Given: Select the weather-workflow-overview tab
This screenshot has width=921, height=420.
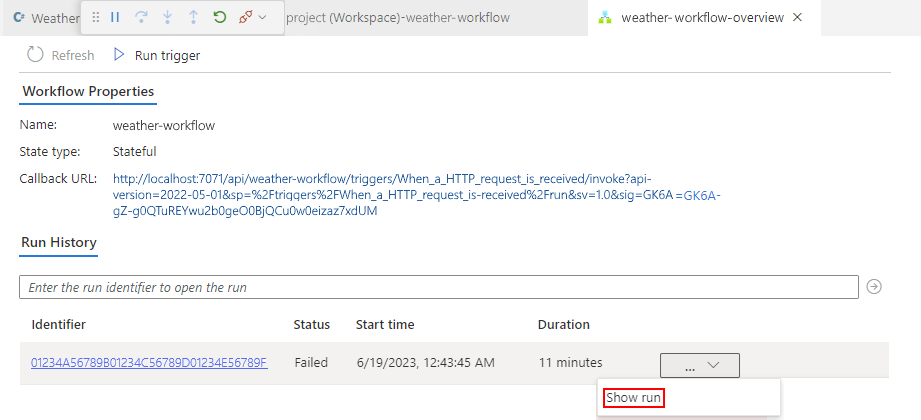Looking at the screenshot, I should pyautogui.click(x=702, y=18).
